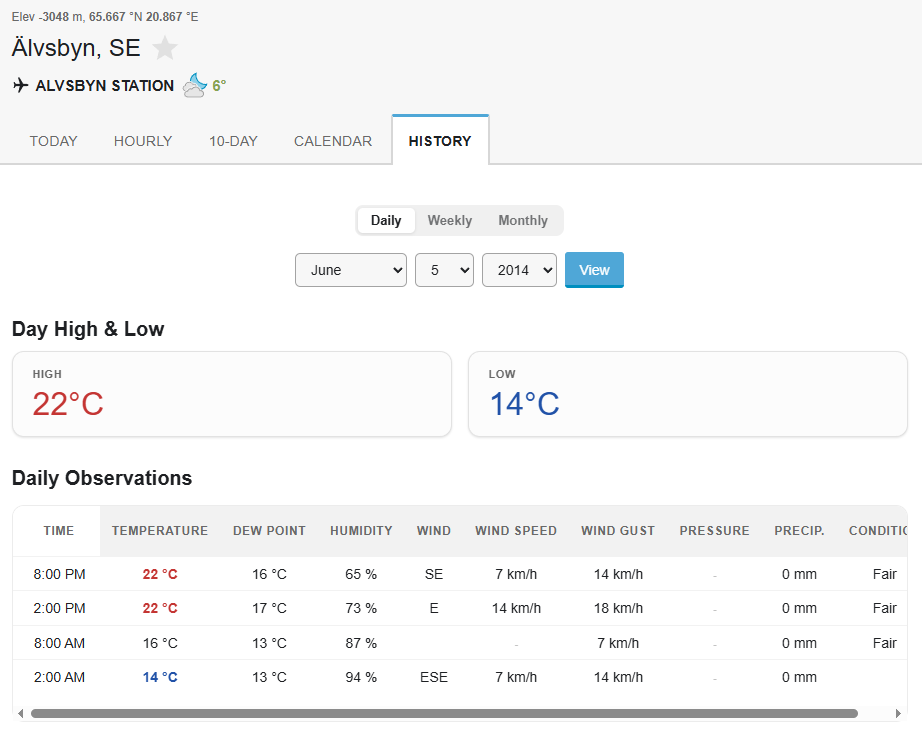
Task: Click the ESE wind direction cell
Action: tap(434, 677)
